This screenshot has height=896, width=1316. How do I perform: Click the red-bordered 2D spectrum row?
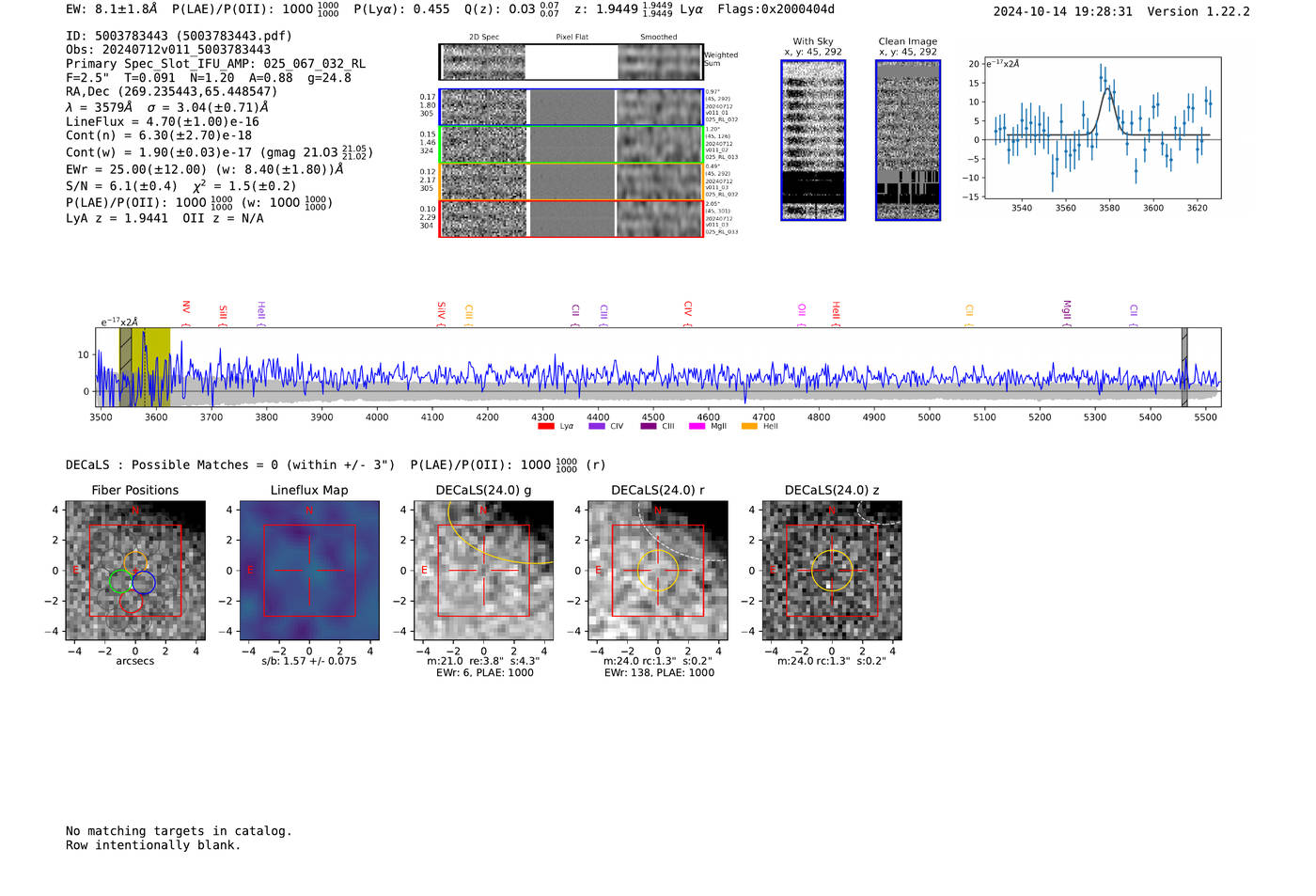tap(572, 218)
